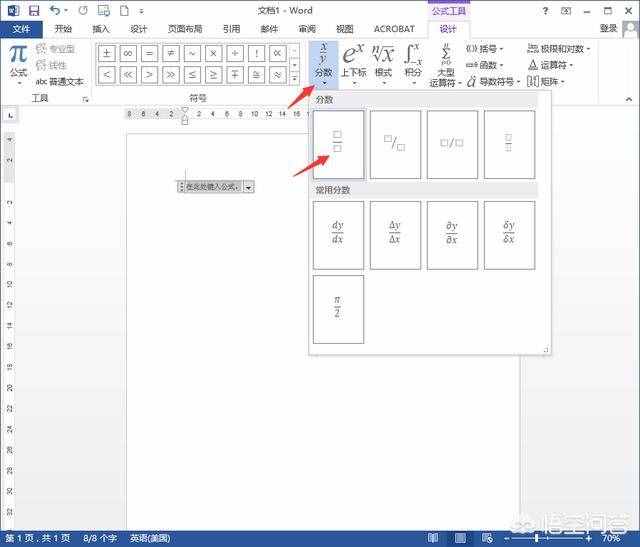Insert the π/2 common fraction
Screen dimensions: 640x547
[338, 309]
